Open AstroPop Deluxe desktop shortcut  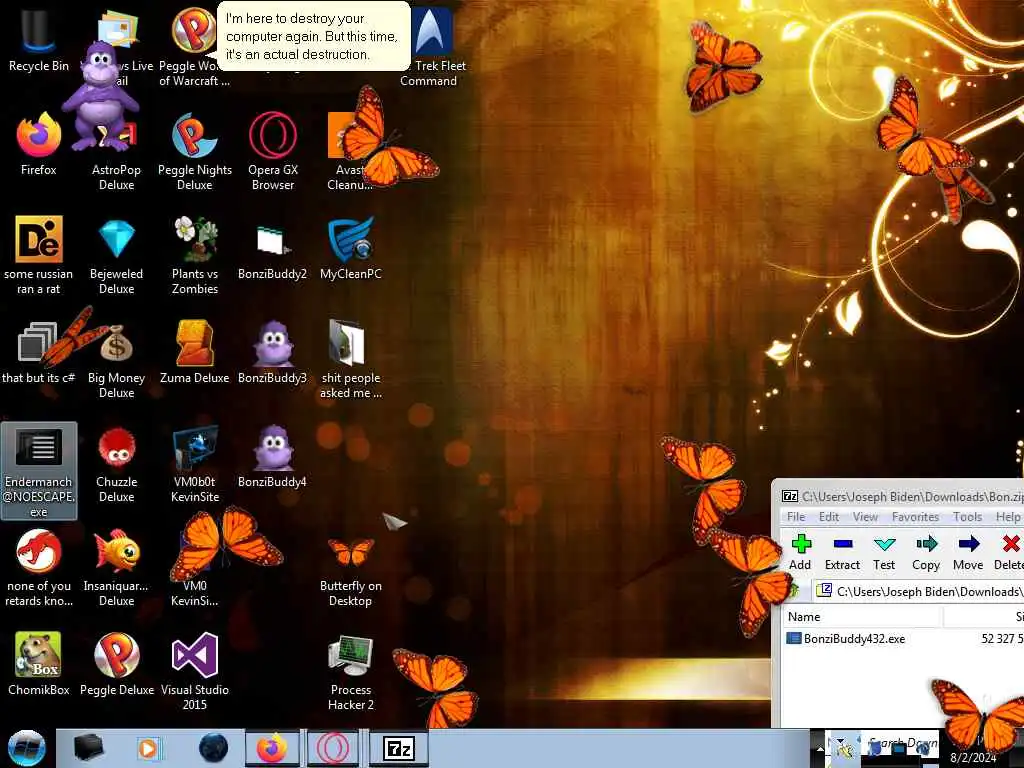point(116,153)
